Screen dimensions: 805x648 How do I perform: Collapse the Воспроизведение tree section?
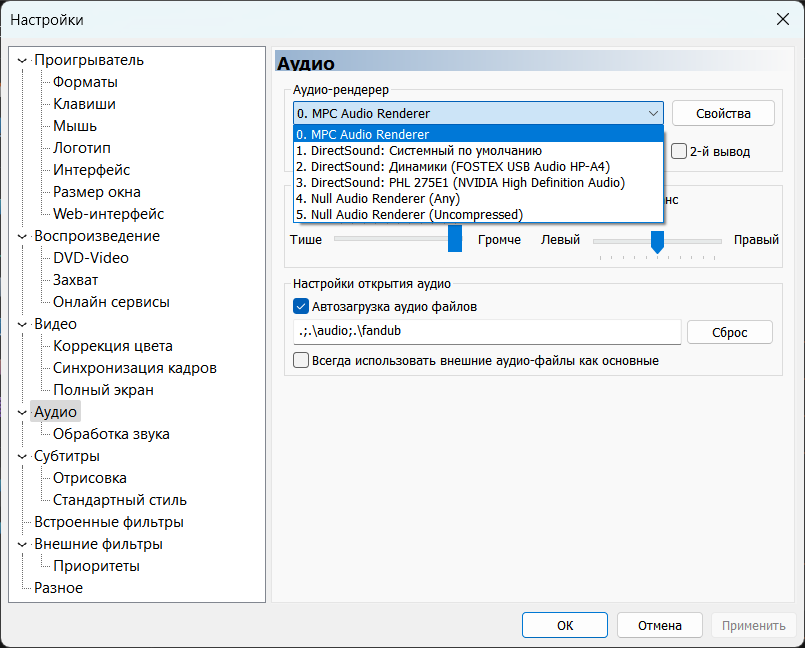tap(23, 237)
